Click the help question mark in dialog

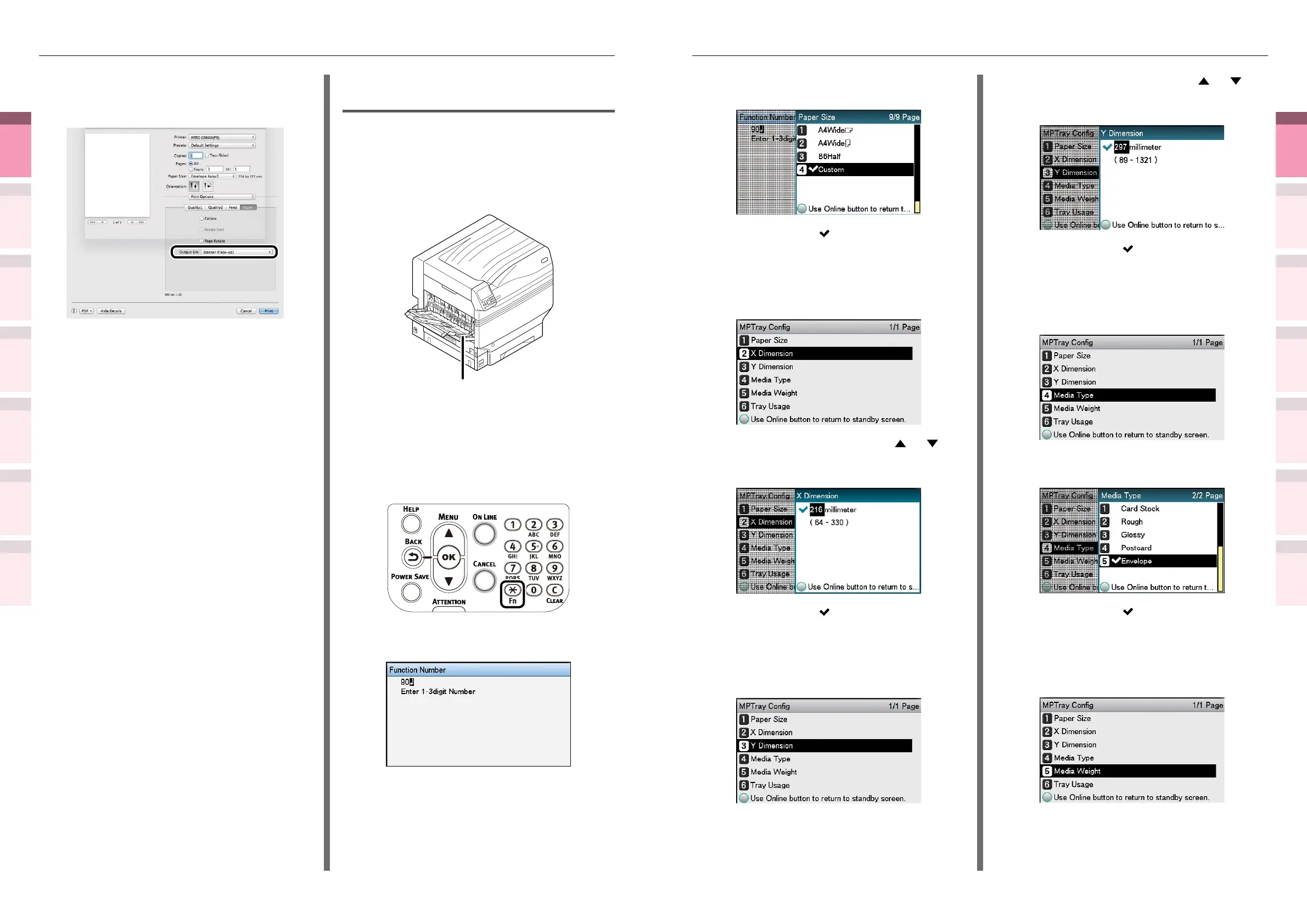pos(74,311)
